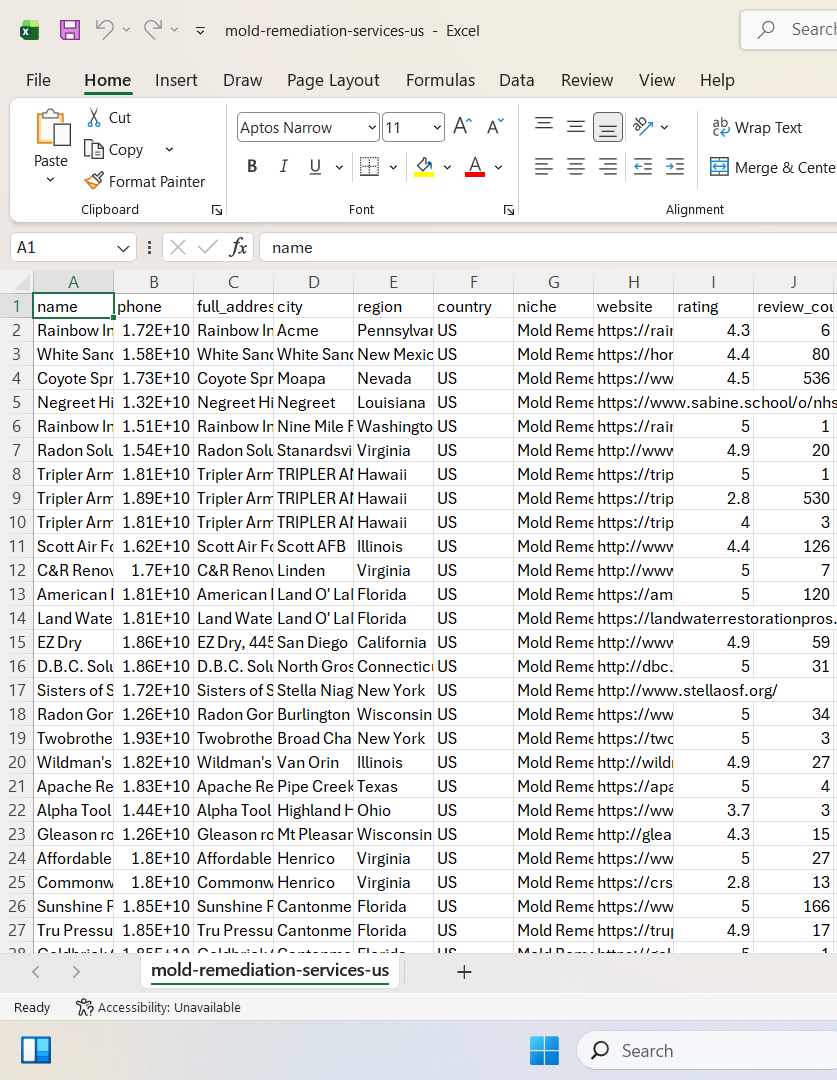Switch to the Draw tab
837x1080 pixels.
coord(242,80)
